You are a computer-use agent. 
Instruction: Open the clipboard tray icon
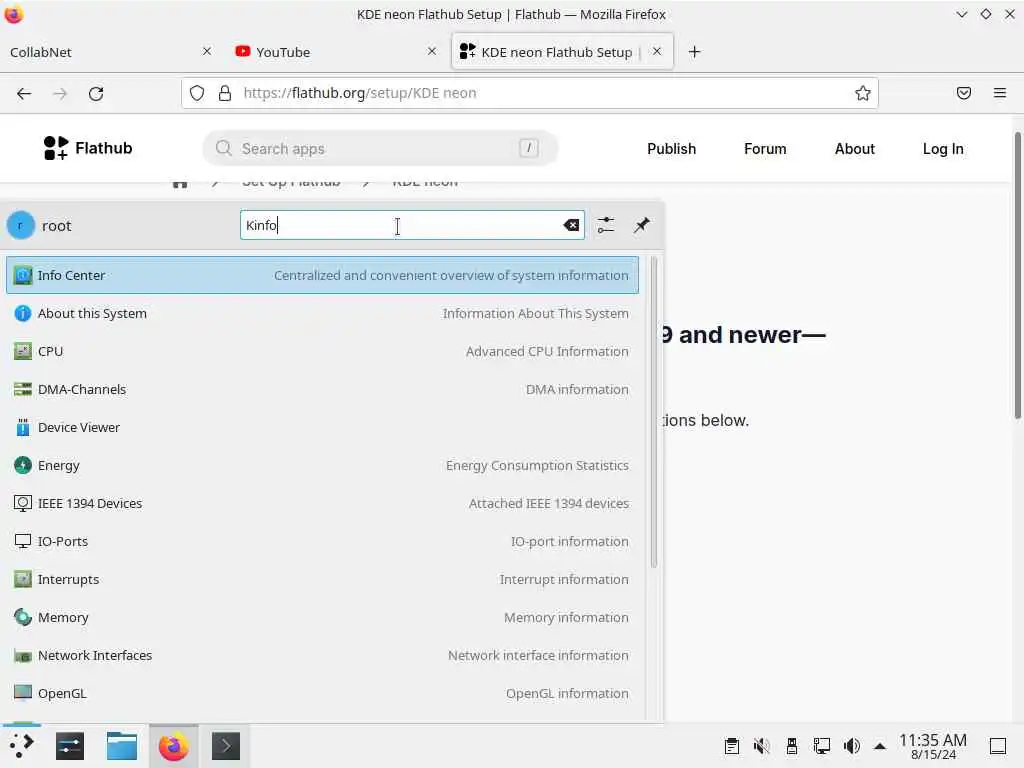(x=731, y=746)
